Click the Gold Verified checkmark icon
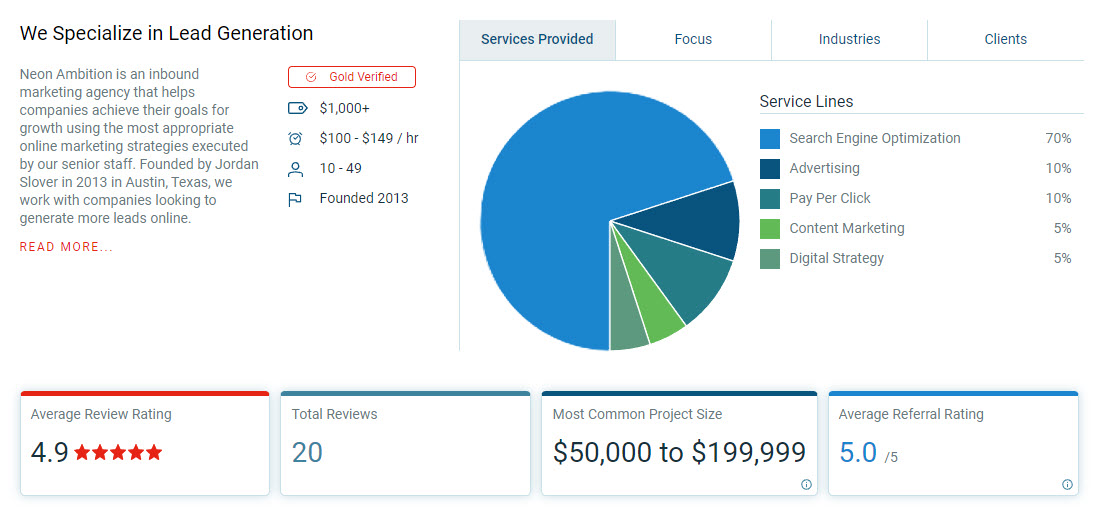Viewport: 1098px width, 514px height. [x=311, y=77]
